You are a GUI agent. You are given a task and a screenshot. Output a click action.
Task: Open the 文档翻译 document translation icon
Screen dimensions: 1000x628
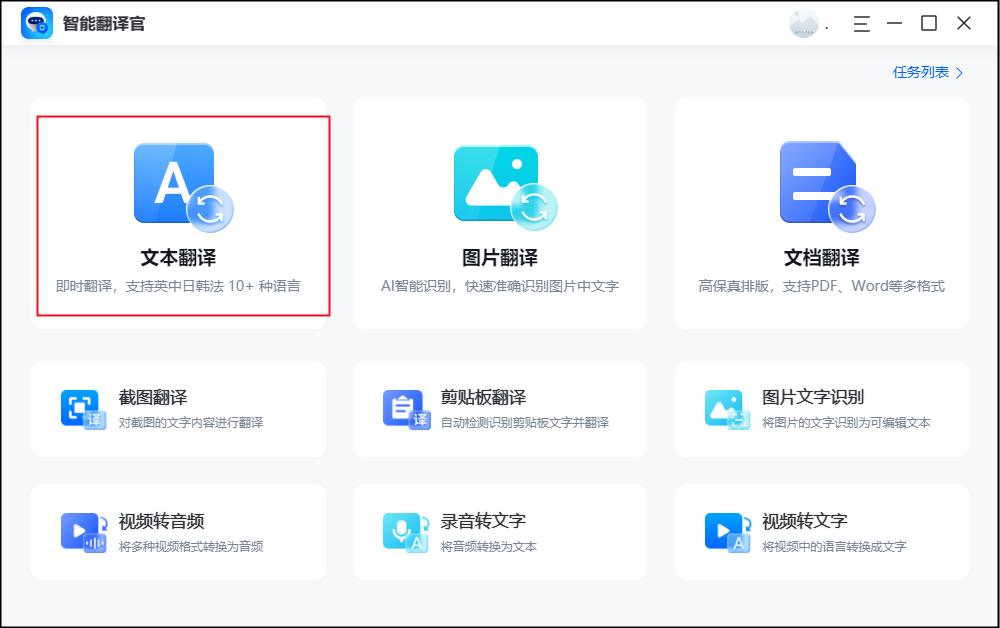click(820, 185)
